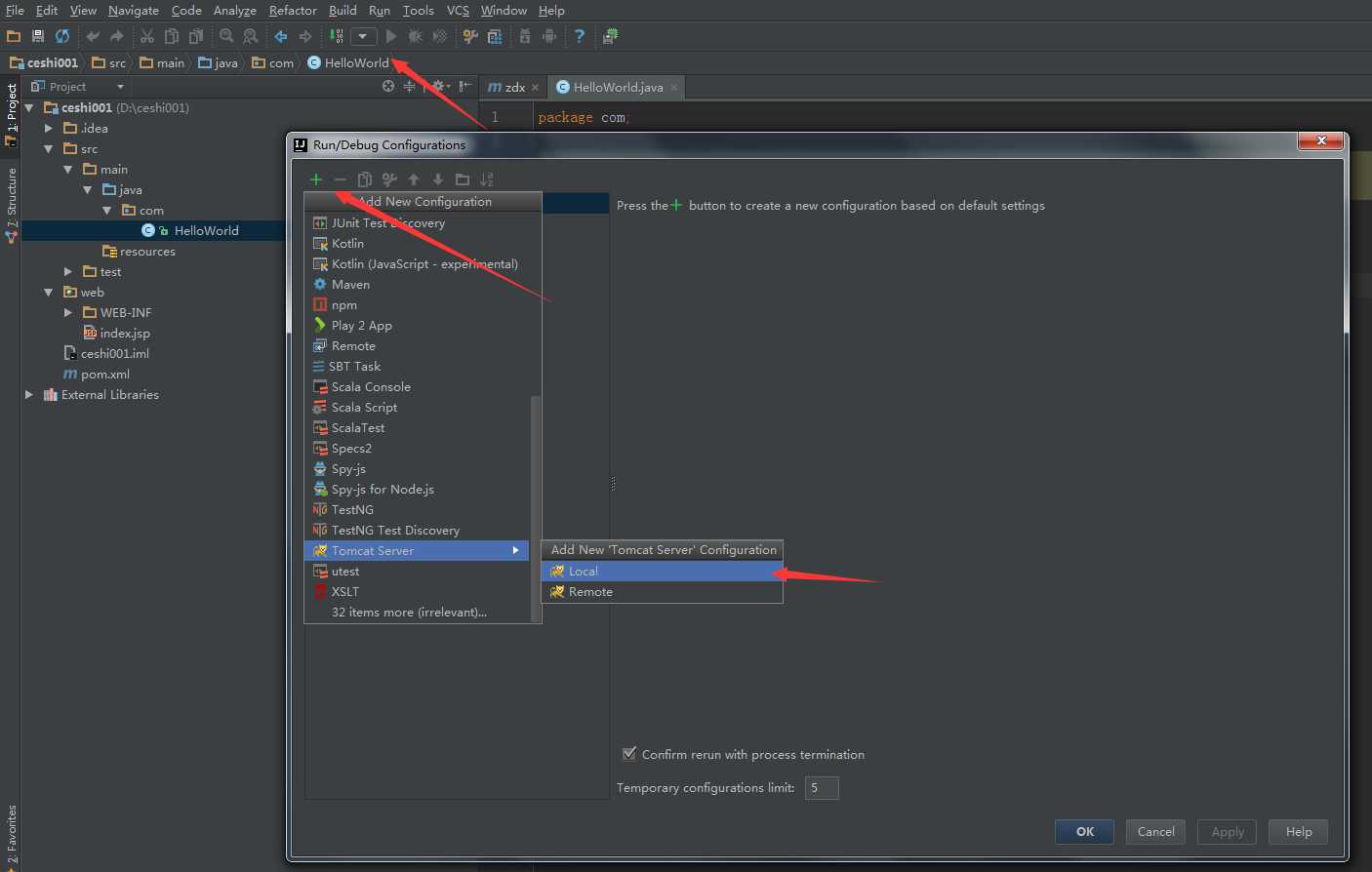Choose Remote in Tomcat Server submenu
This screenshot has width=1372, height=872.
coord(662,591)
